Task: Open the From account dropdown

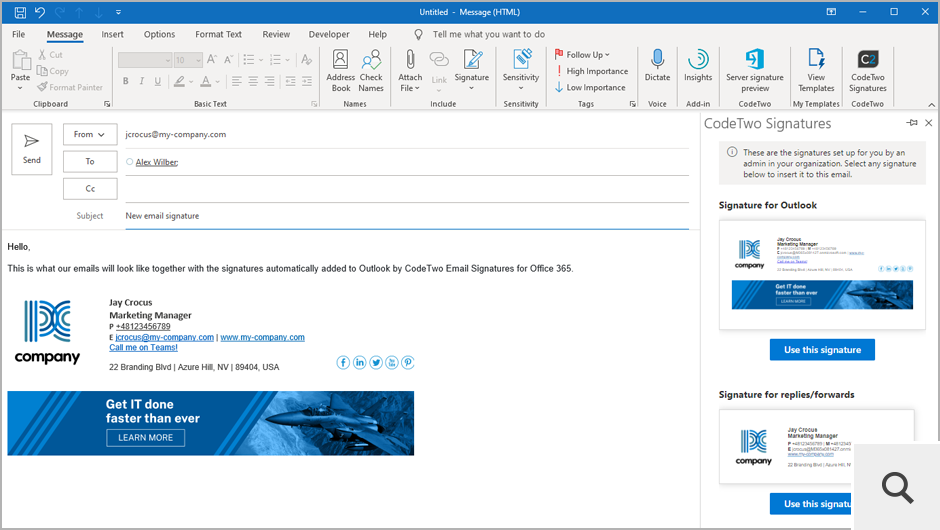Action: [x=90, y=134]
